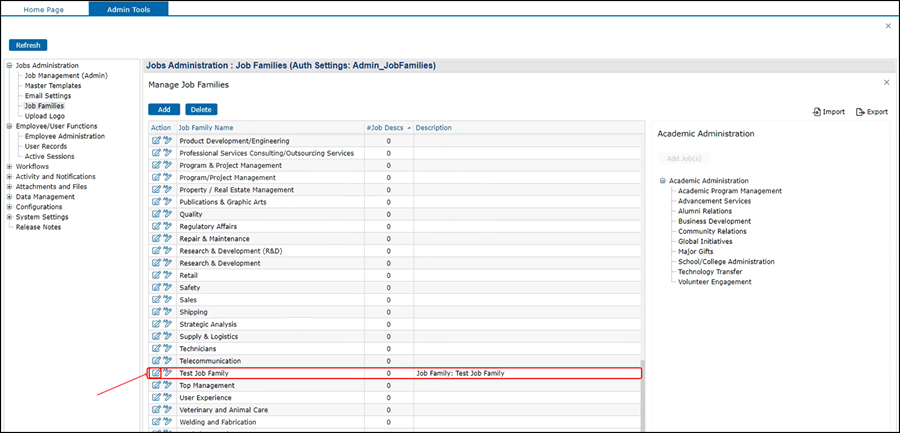Click the edit icon for Top Management
Viewport: 900px width, 433px height.
[x=156, y=386]
